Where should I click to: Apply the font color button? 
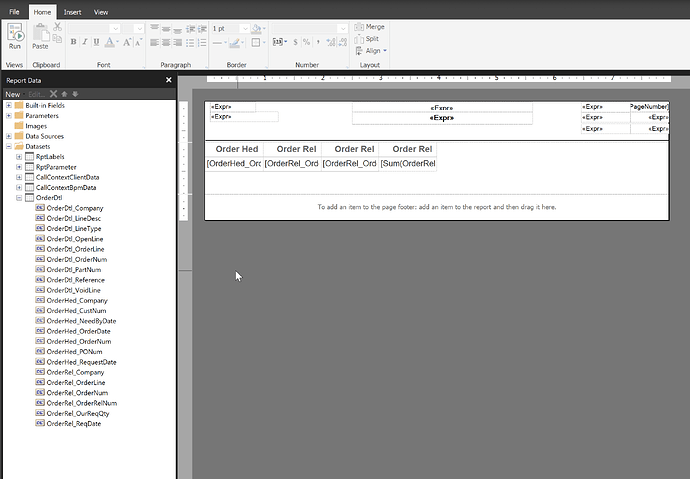click(110, 42)
